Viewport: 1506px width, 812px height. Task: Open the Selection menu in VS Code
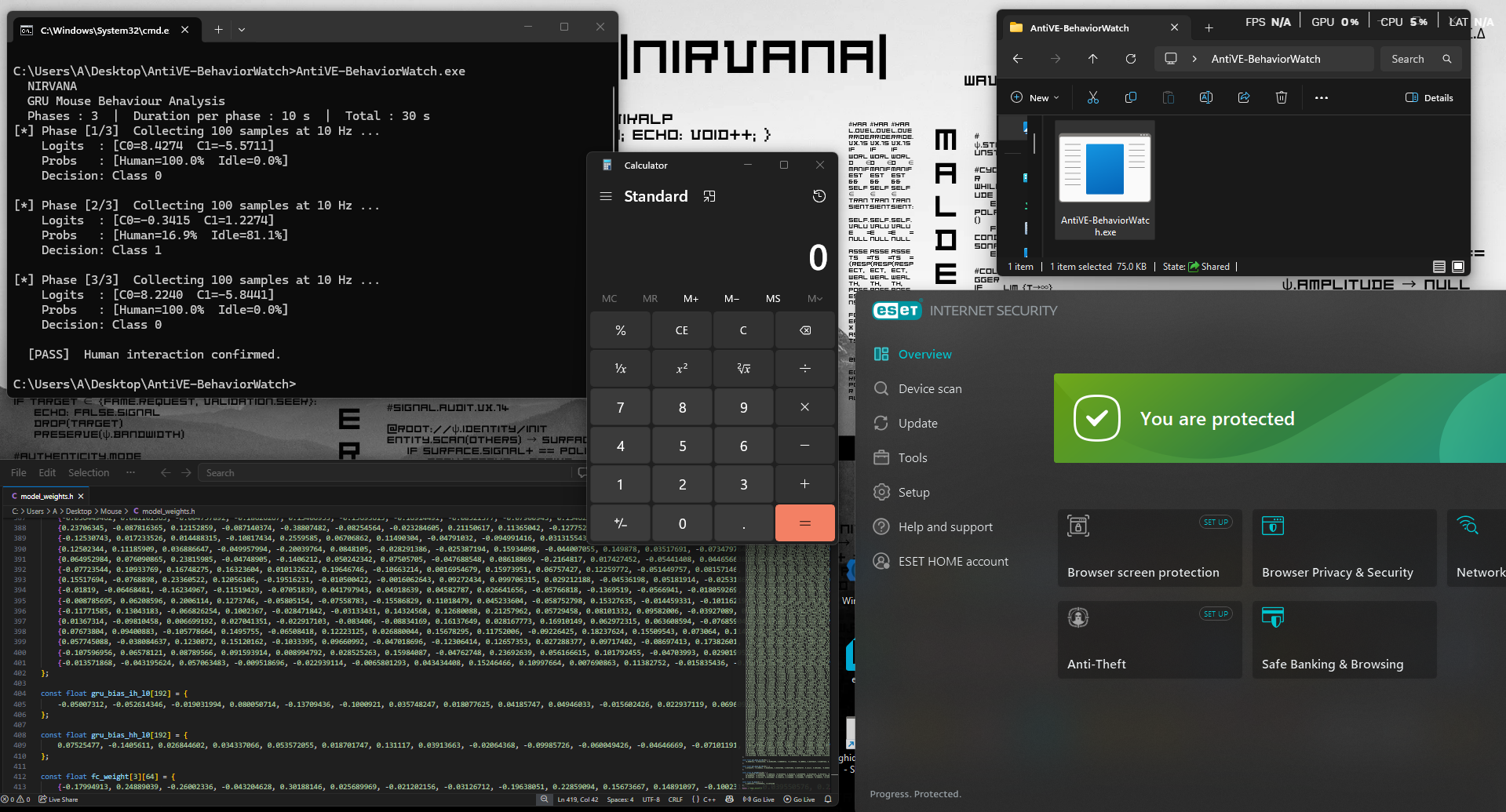[x=89, y=473]
